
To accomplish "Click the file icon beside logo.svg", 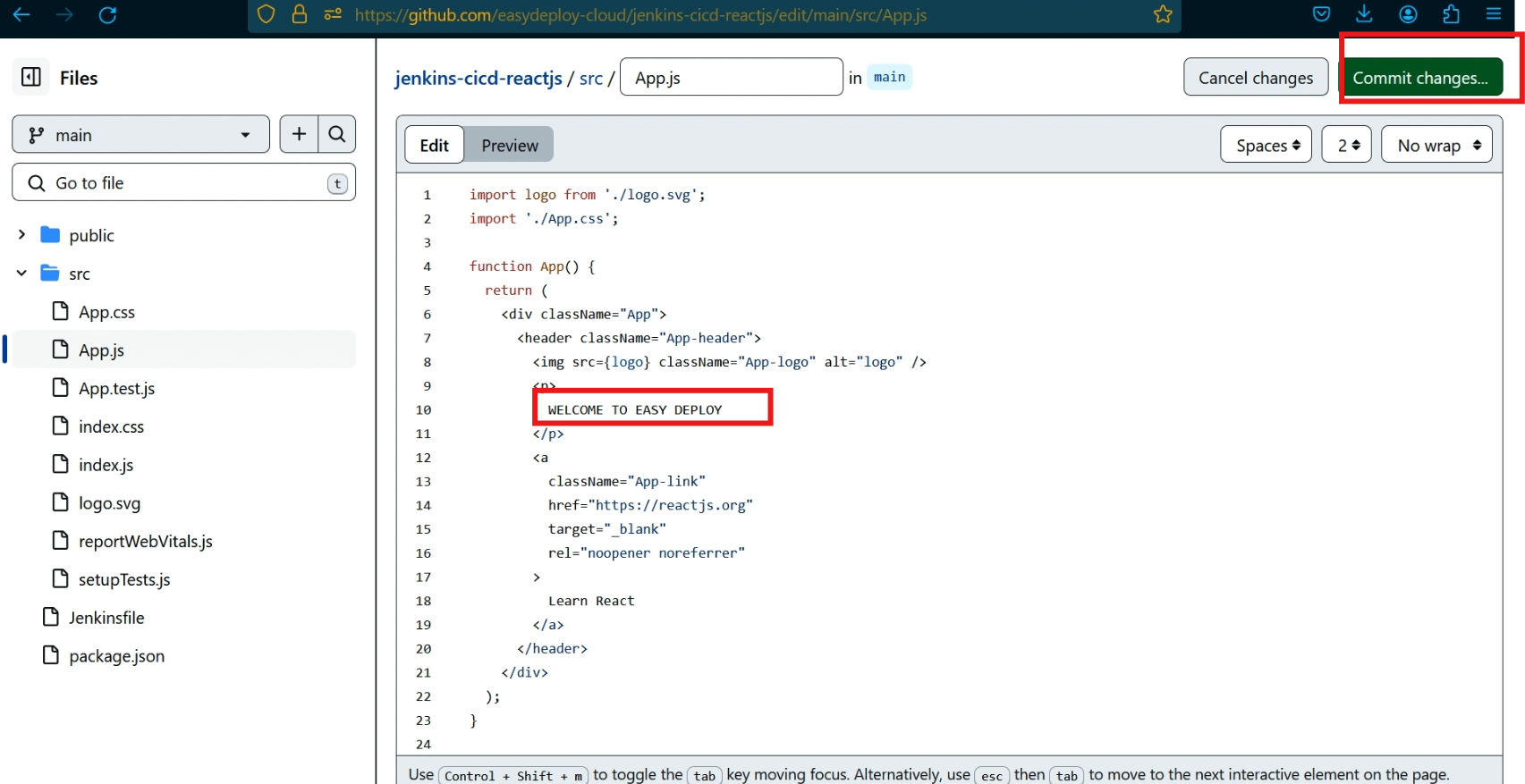I will point(60,502).
